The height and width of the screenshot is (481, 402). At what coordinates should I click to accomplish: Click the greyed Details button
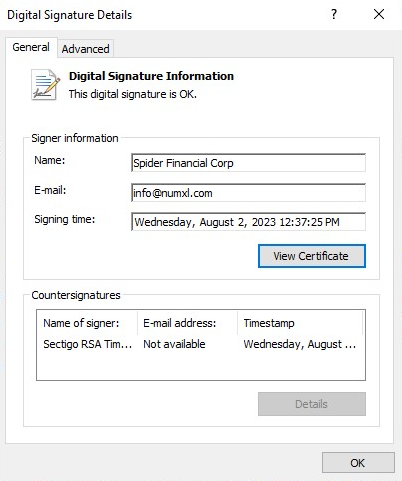(x=312, y=404)
